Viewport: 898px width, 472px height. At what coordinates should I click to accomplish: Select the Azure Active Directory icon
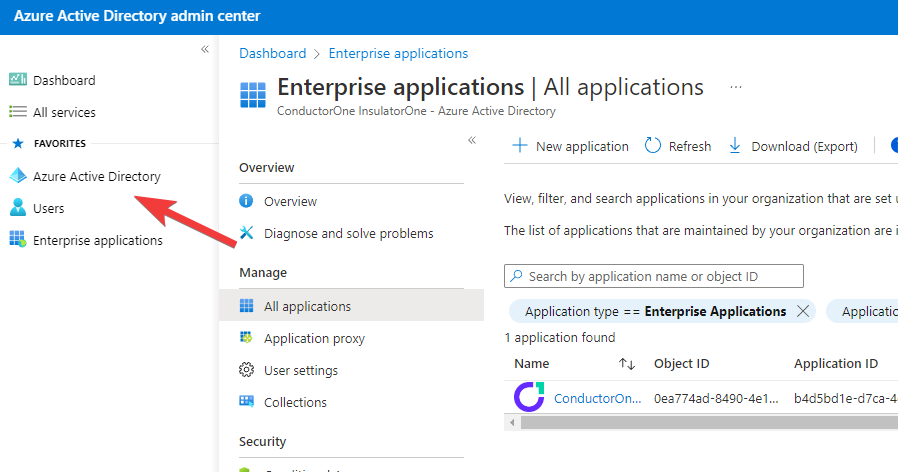[x=18, y=176]
